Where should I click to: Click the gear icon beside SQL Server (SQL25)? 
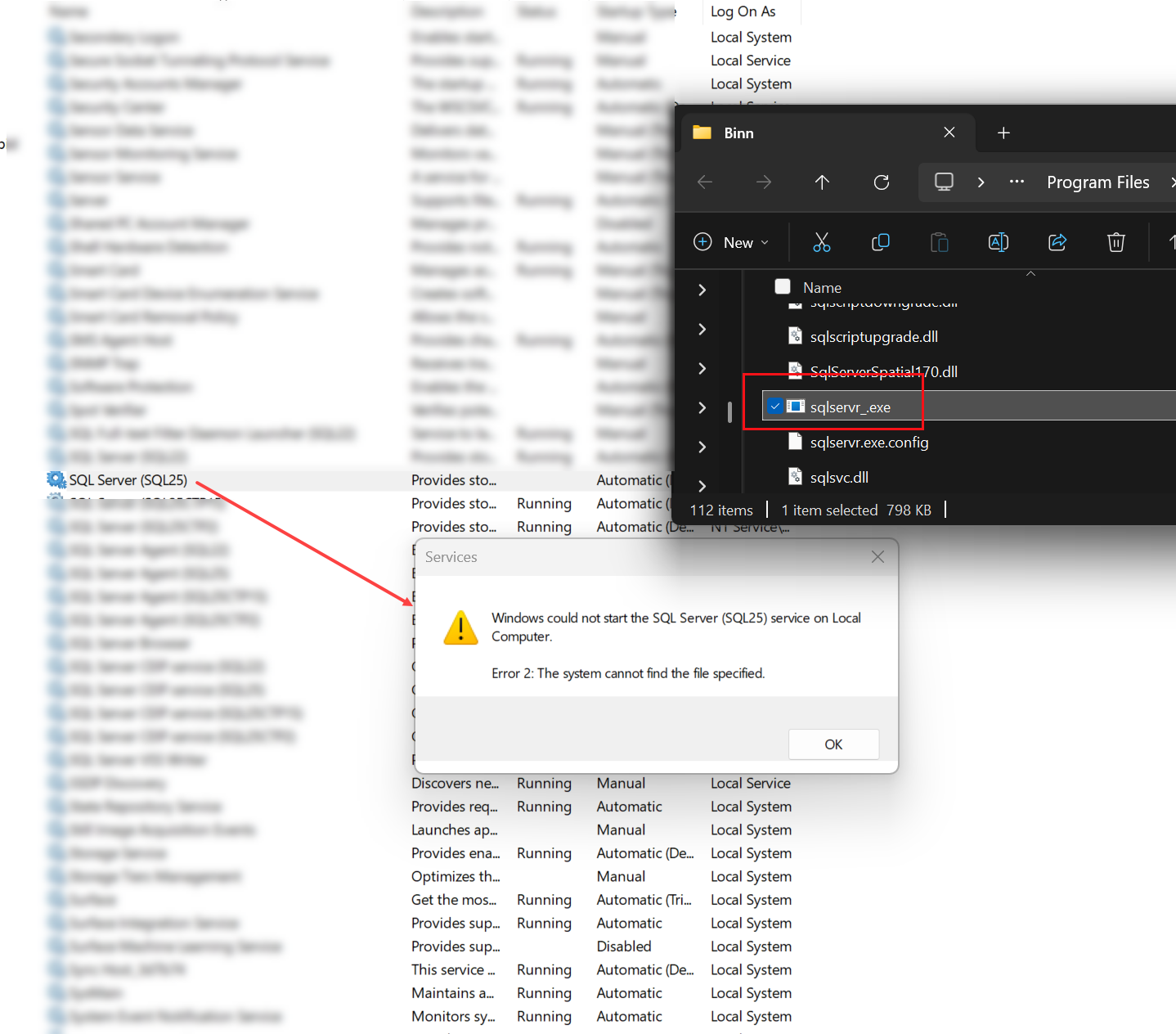click(56, 480)
